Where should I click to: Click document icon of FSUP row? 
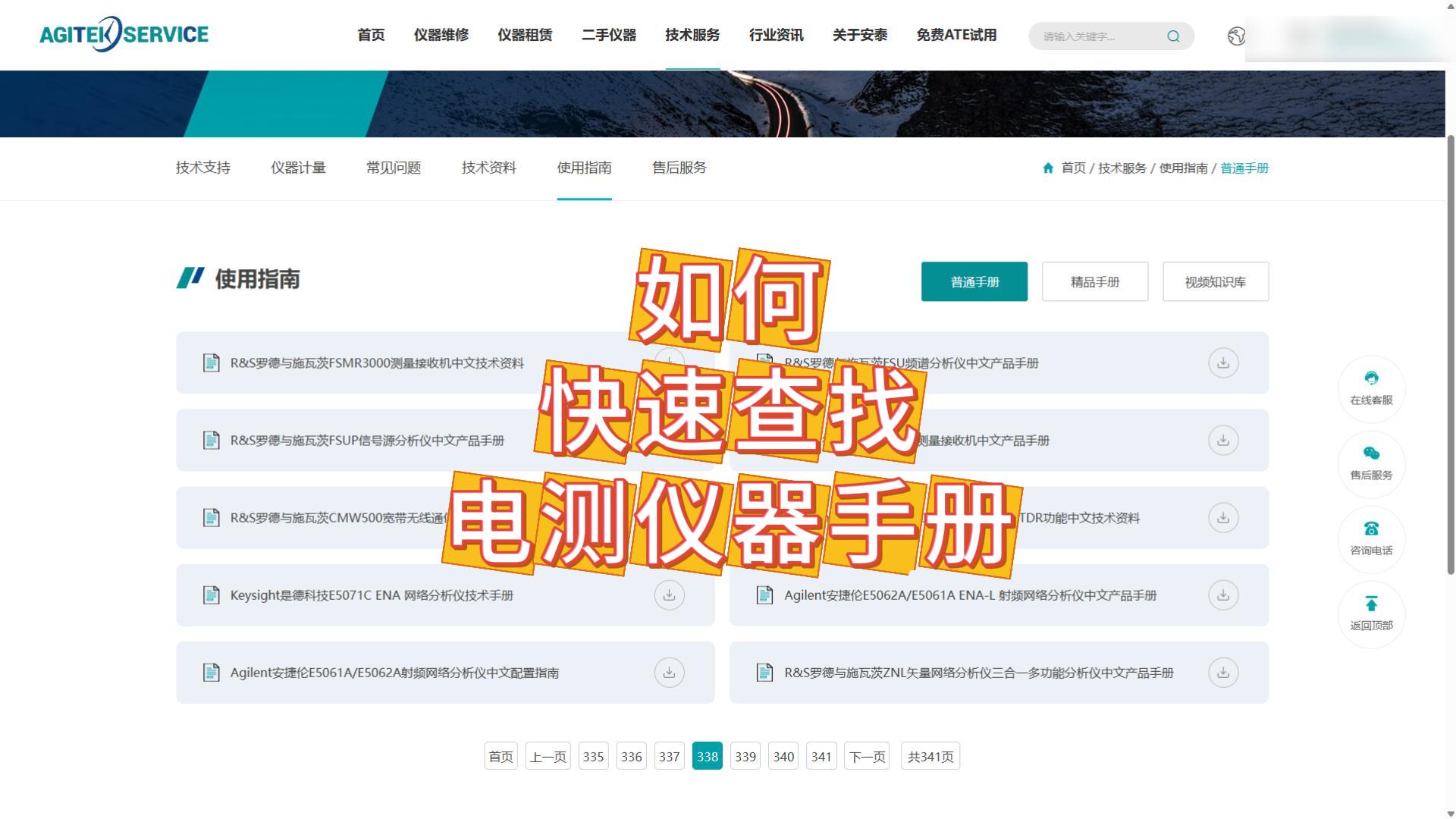pyautogui.click(x=212, y=441)
